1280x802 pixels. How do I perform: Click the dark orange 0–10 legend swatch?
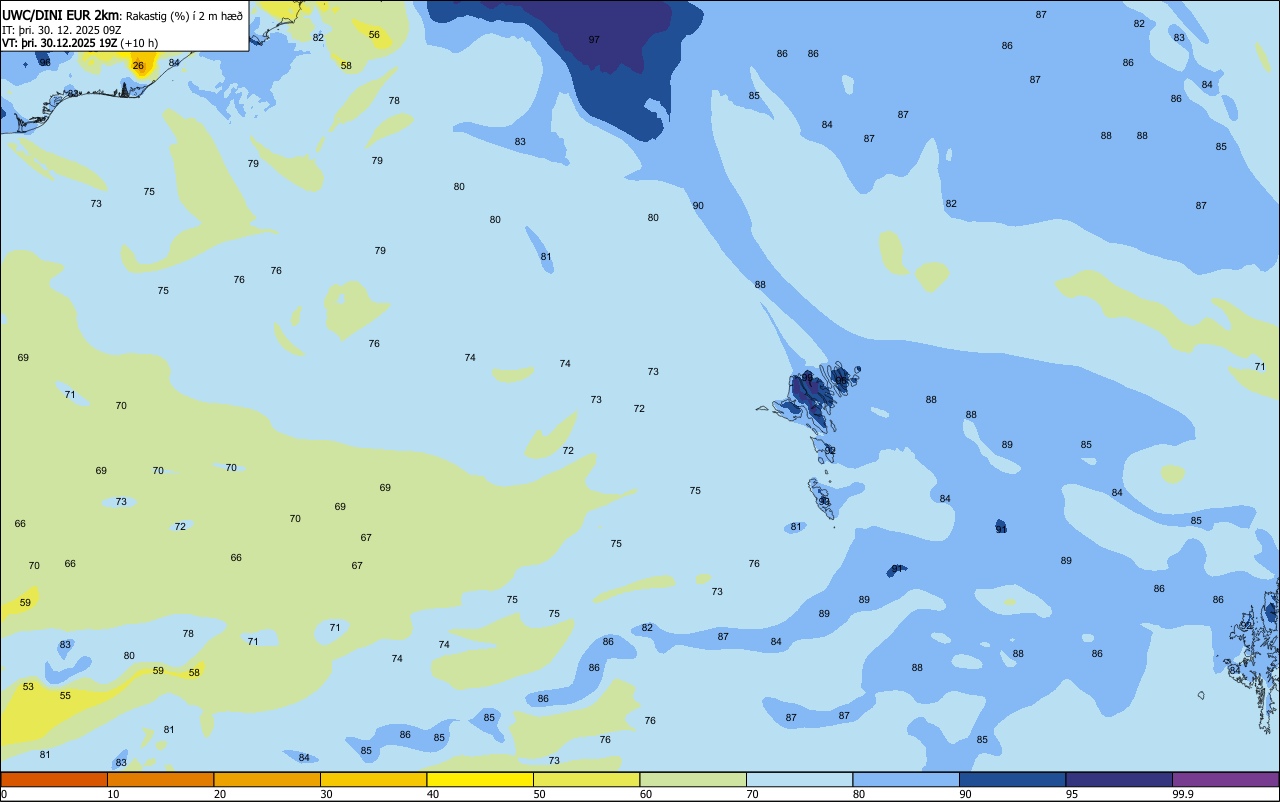pos(54,779)
